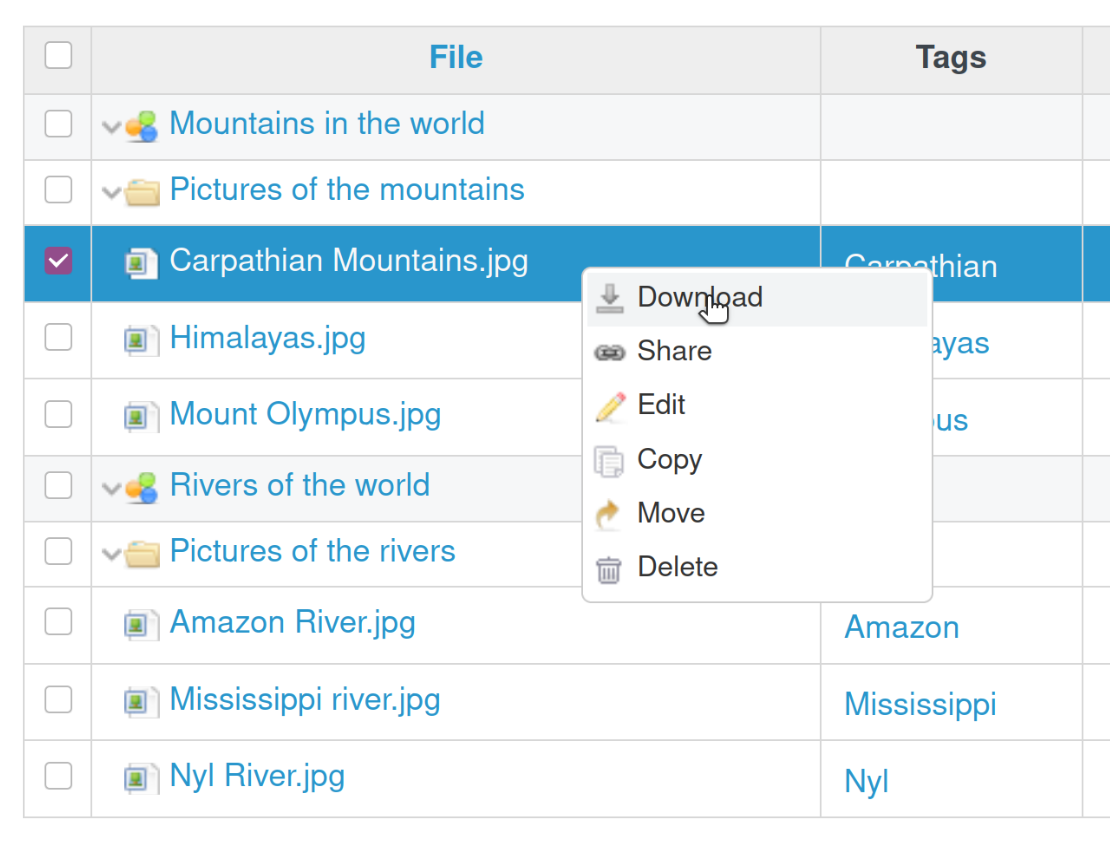Screen dimensions: 1110x854
Task: Check the checkbox for Amazon River.jpg
Action: coord(58,622)
